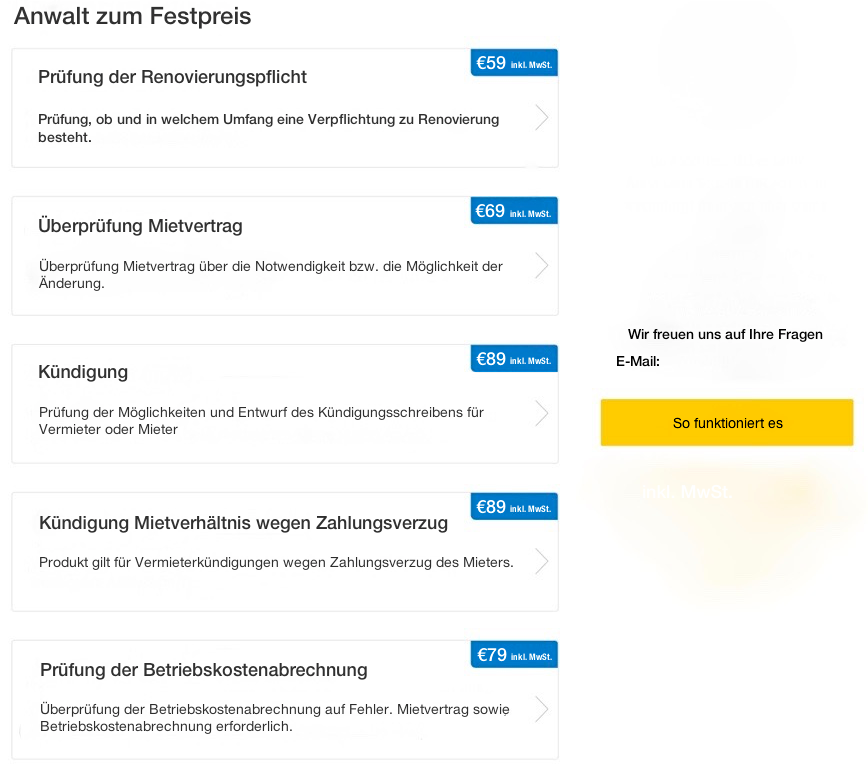The height and width of the screenshot is (773, 868).
Task: Click the chevron arrow on Prüfung der Betriebskostenabrechnung card
Action: (541, 710)
